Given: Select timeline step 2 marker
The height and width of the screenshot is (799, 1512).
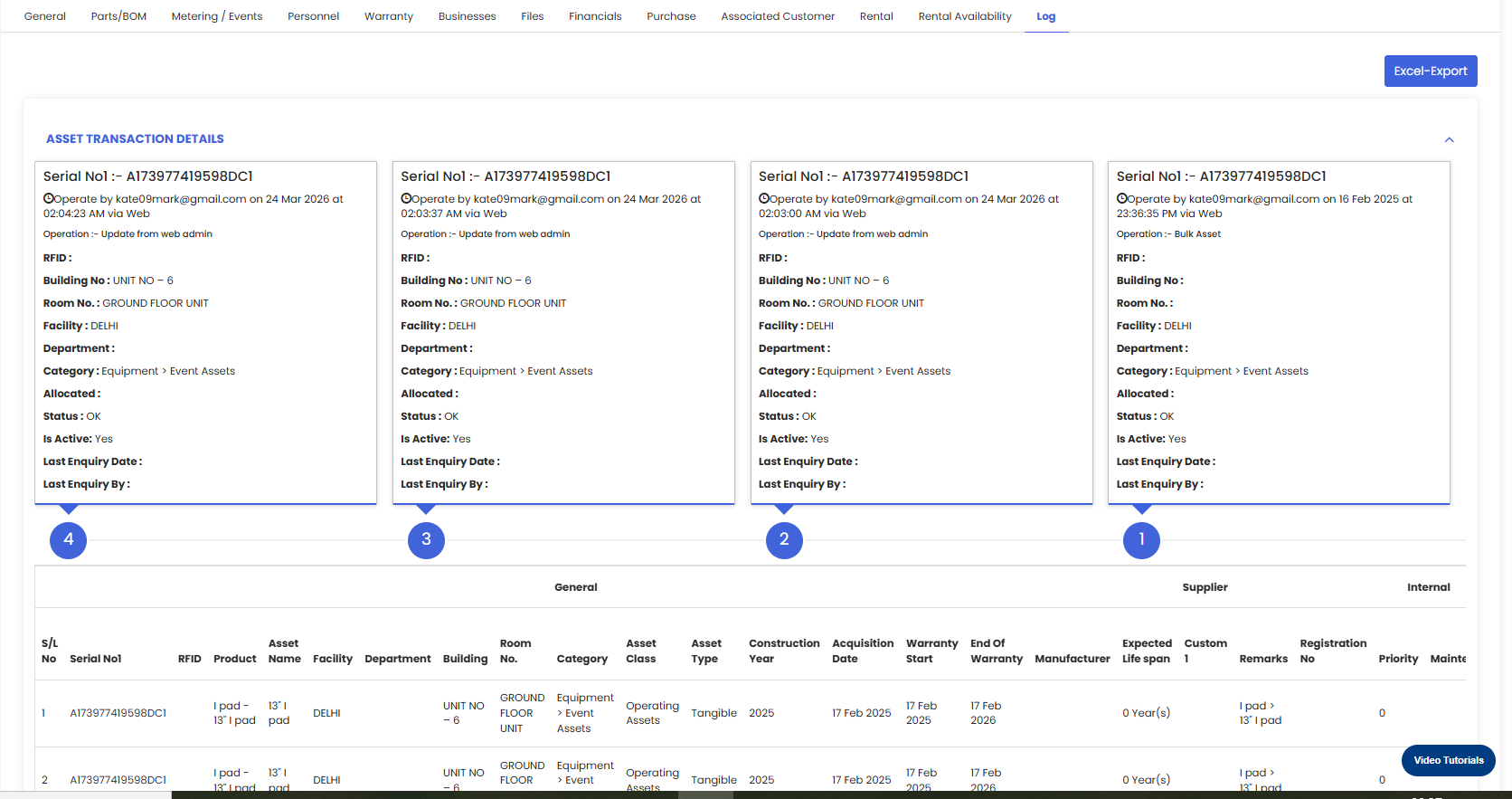Looking at the screenshot, I should 784,540.
